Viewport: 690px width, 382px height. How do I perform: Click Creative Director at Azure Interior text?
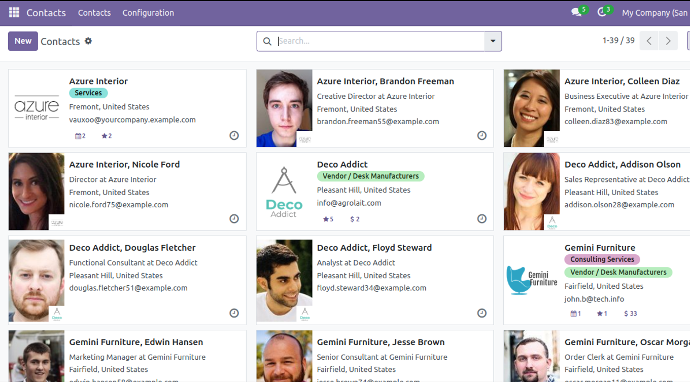[375, 96]
